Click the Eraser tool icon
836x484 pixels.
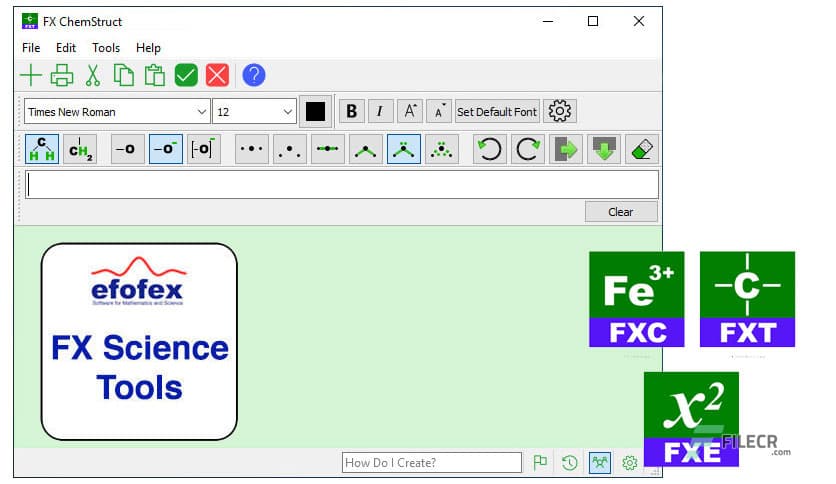click(x=642, y=149)
